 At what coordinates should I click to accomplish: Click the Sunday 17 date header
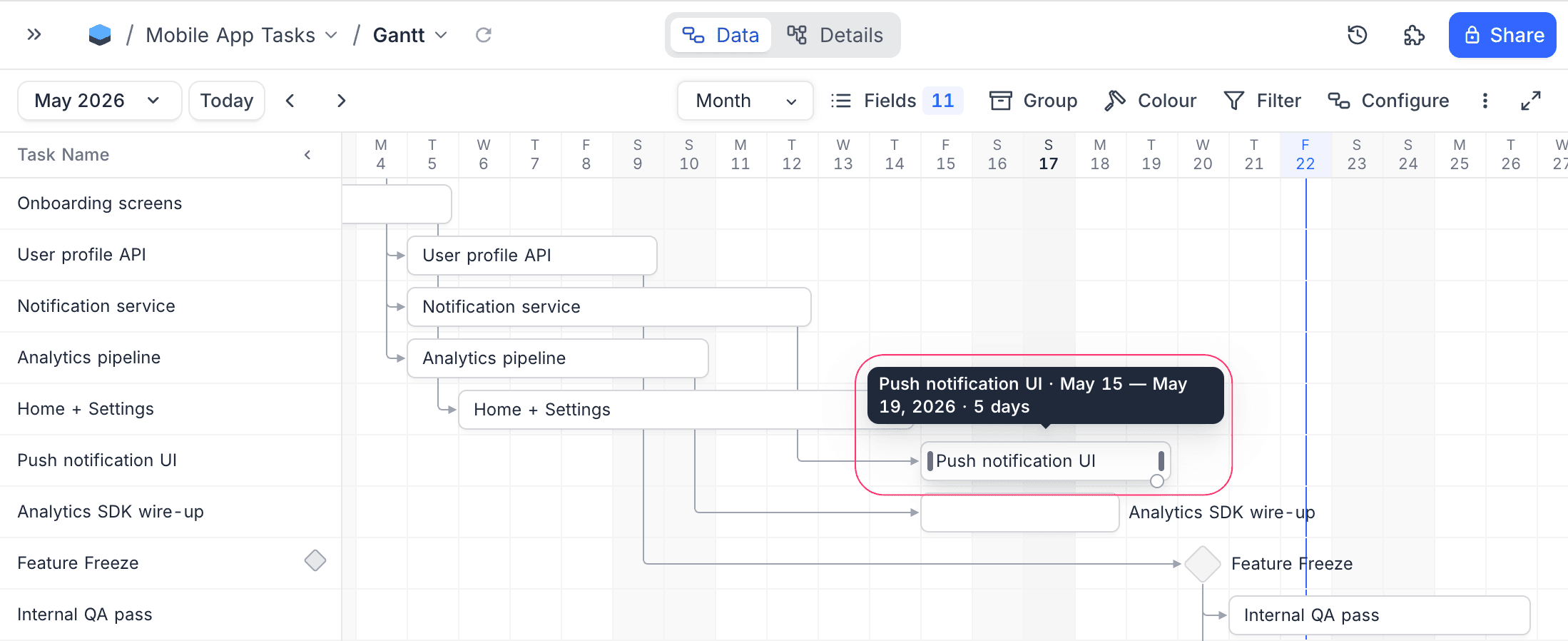point(1049,155)
